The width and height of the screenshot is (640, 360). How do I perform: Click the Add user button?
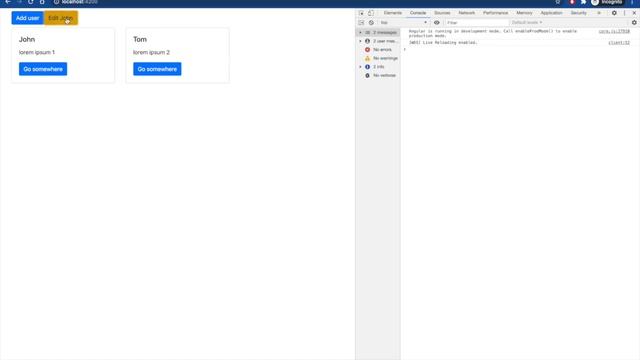27,18
